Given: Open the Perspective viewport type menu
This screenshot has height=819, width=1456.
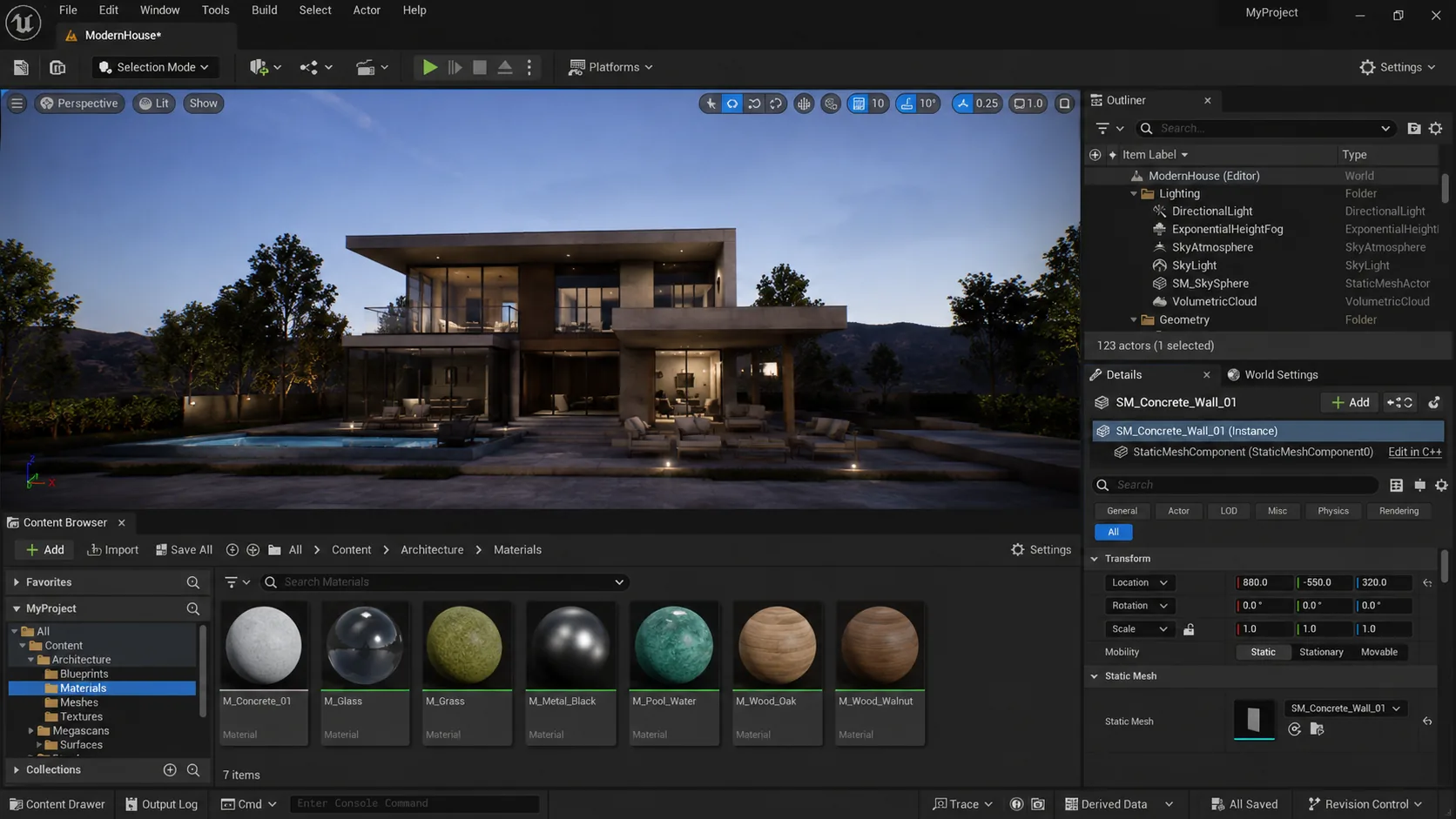Looking at the screenshot, I should pos(79,104).
